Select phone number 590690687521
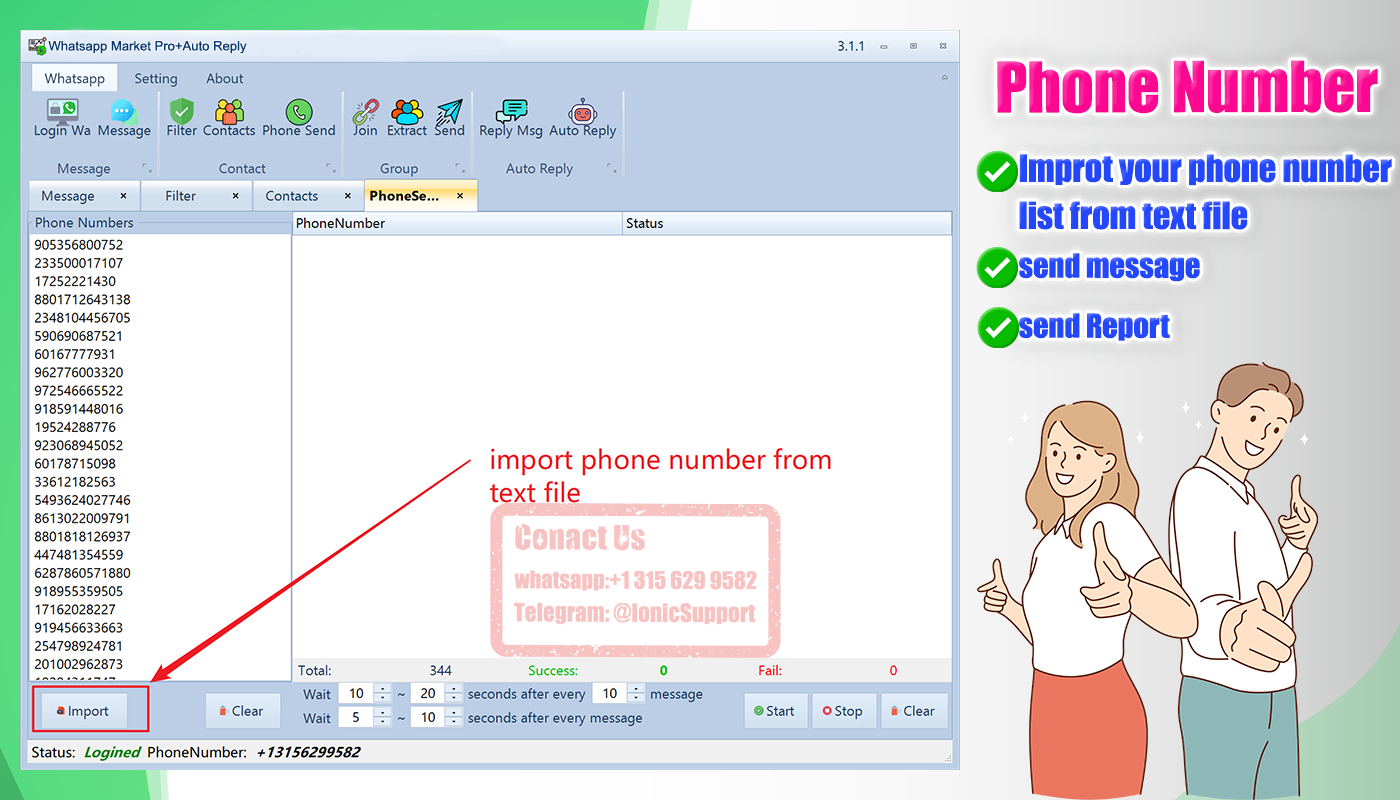This screenshot has width=1400, height=800. coord(79,336)
